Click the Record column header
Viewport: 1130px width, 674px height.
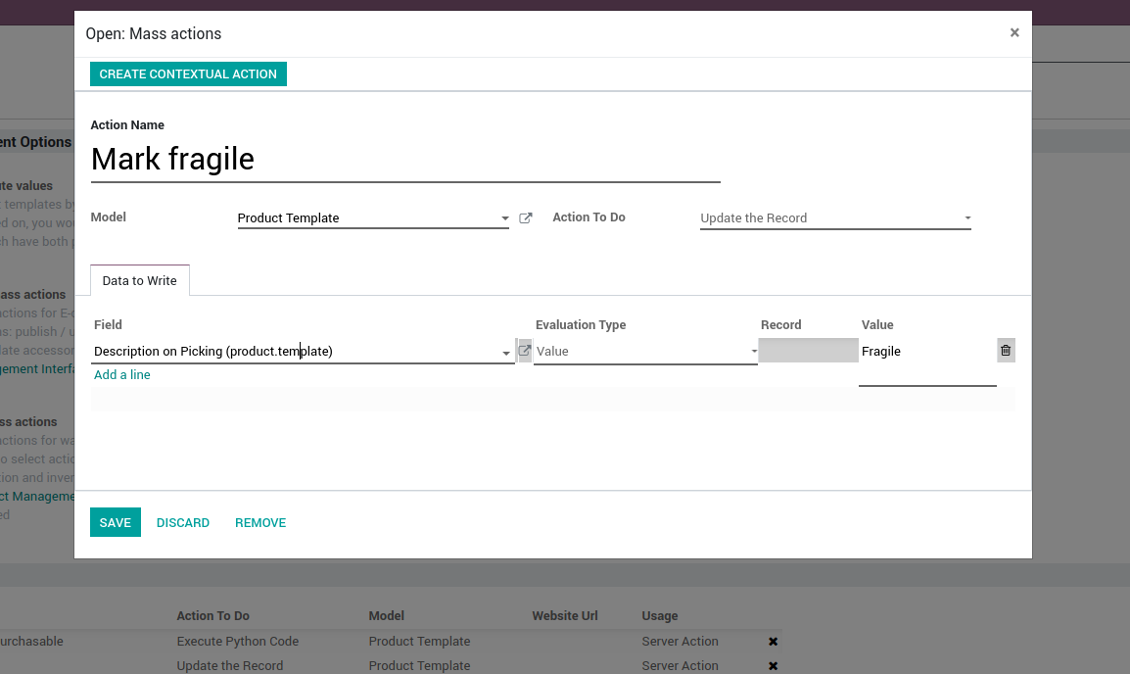pos(781,324)
